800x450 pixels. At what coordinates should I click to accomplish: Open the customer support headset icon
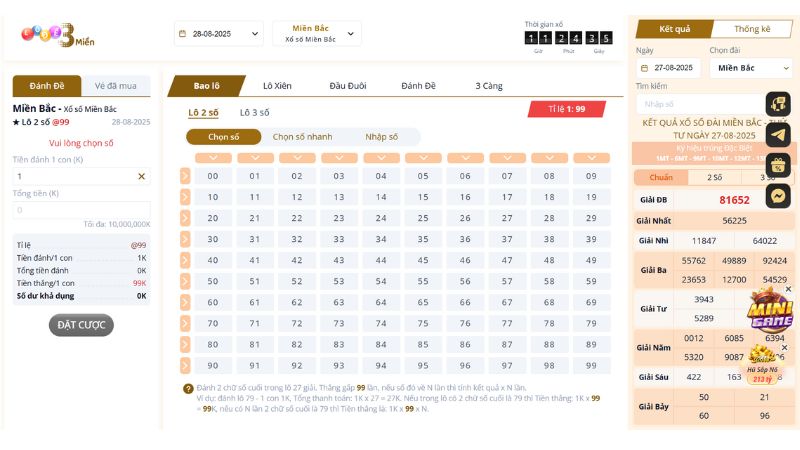click(778, 103)
